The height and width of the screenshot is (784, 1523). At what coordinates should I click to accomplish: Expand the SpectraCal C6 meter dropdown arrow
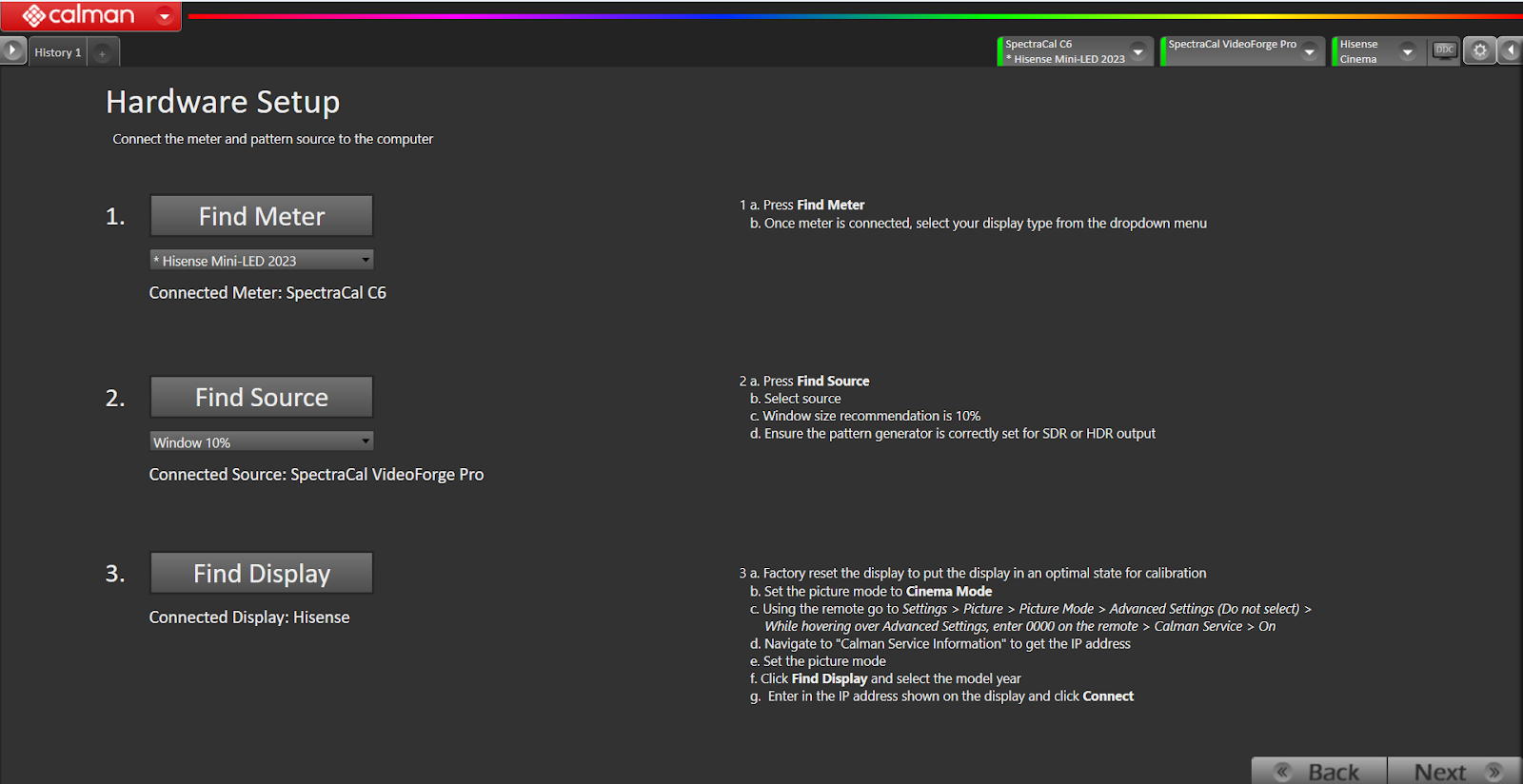1138,51
